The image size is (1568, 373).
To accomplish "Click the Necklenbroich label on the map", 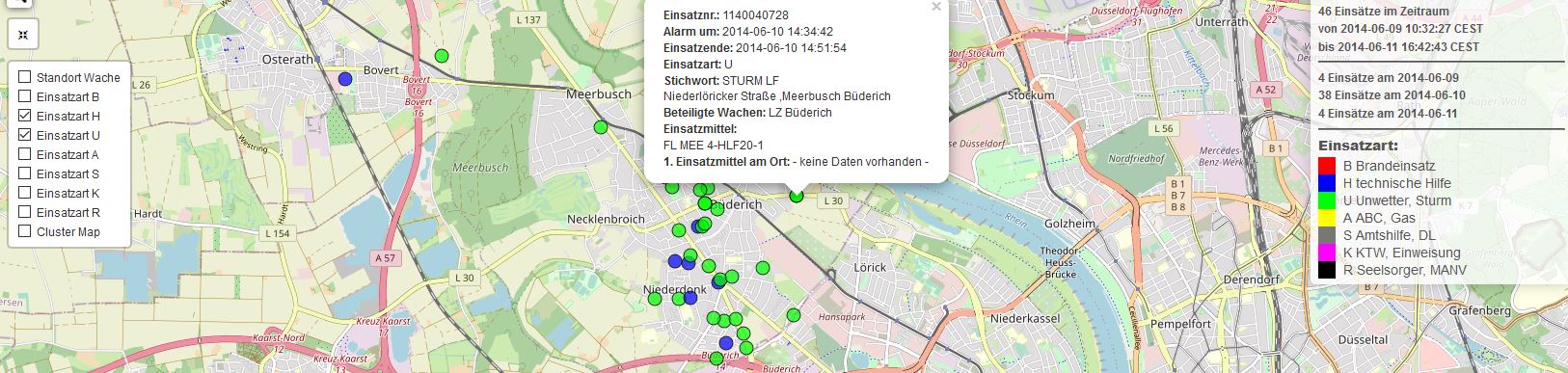I will click(x=606, y=219).
